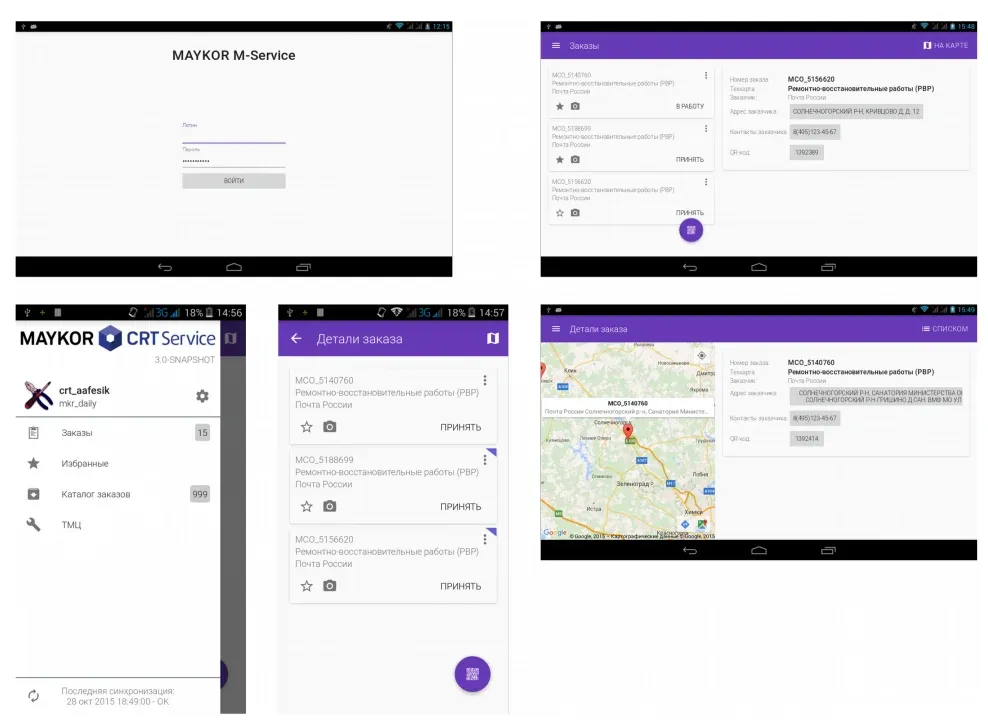Toggle favorite star for MCO_5156620 in tablet Заказы list
The image size is (988, 726).
pos(560,213)
